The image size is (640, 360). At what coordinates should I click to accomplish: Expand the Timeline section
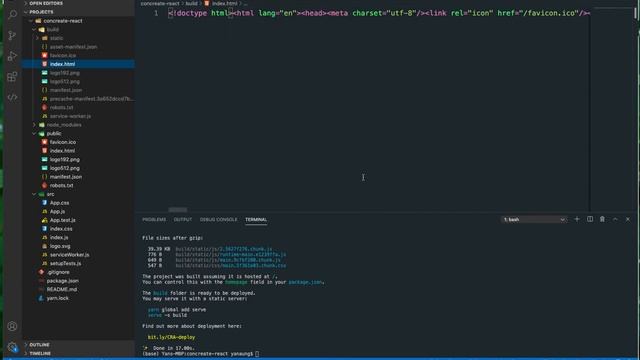(x=40, y=353)
